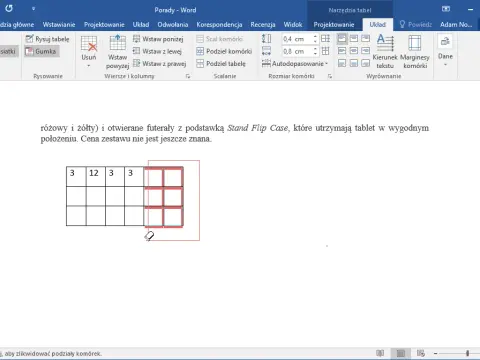Choose Podziel tabelę split table

coord(221,63)
